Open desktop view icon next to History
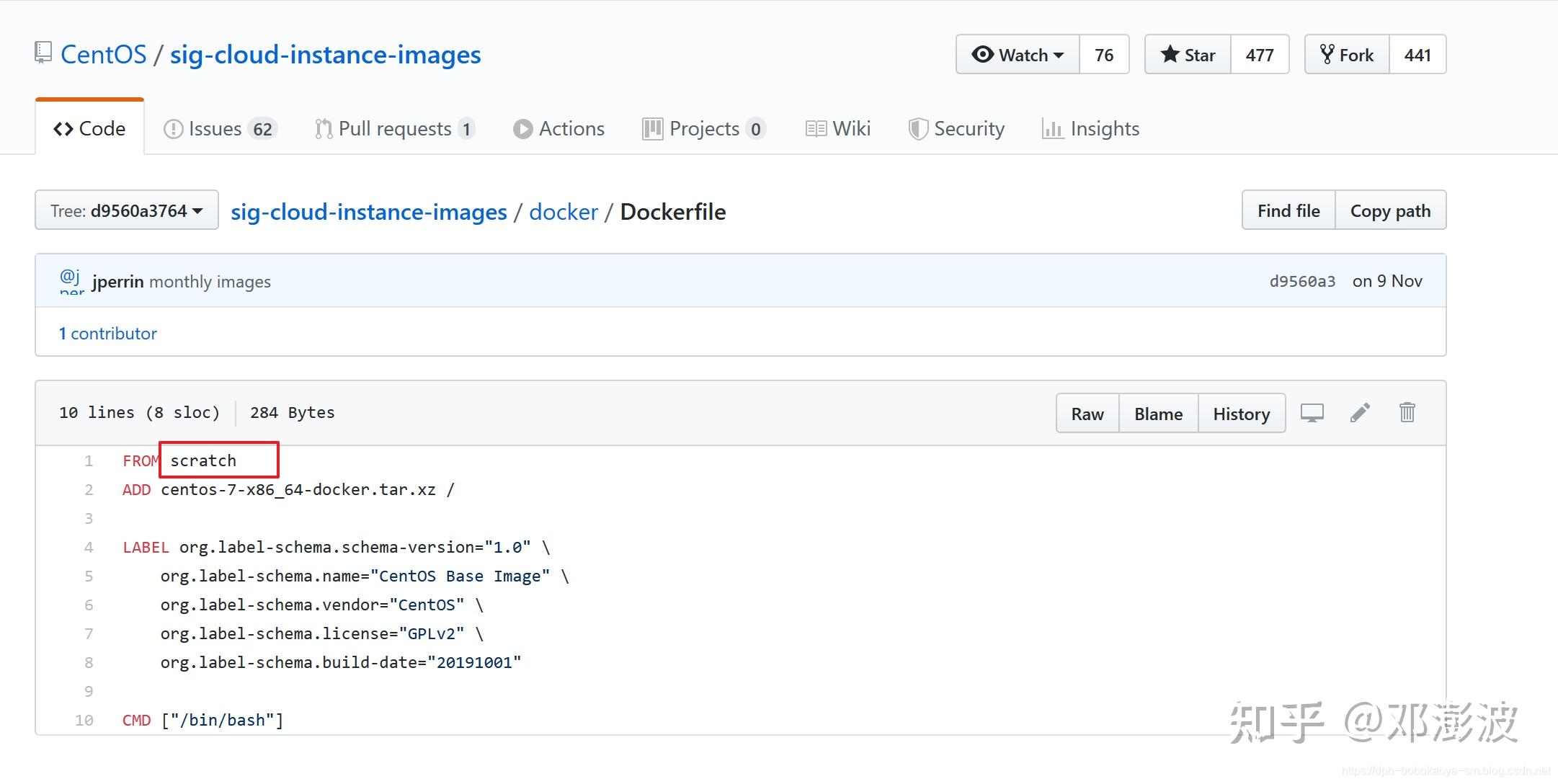This screenshot has height=784, width=1558. (1313, 413)
